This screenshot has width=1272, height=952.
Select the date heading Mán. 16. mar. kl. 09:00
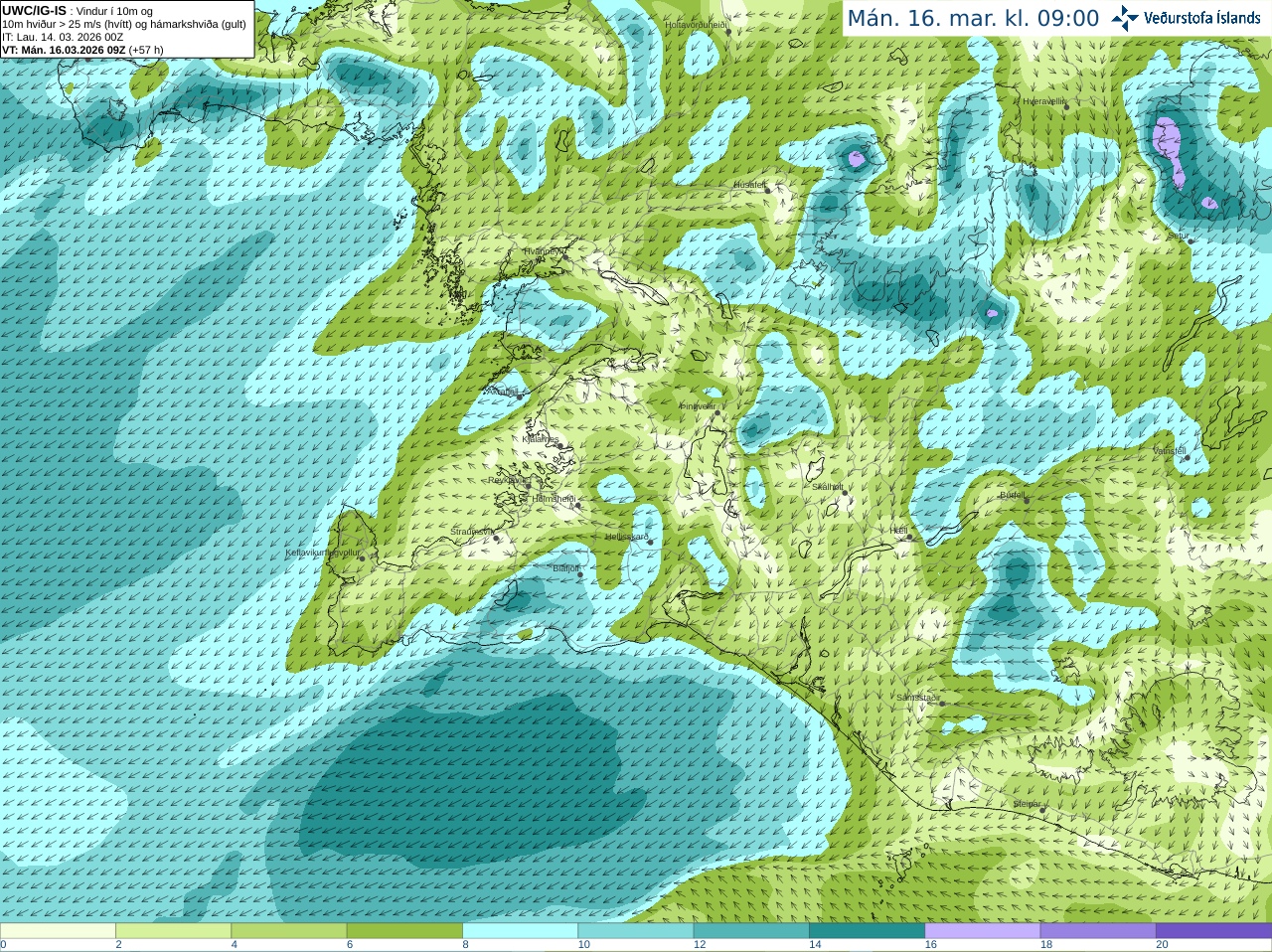tap(973, 18)
